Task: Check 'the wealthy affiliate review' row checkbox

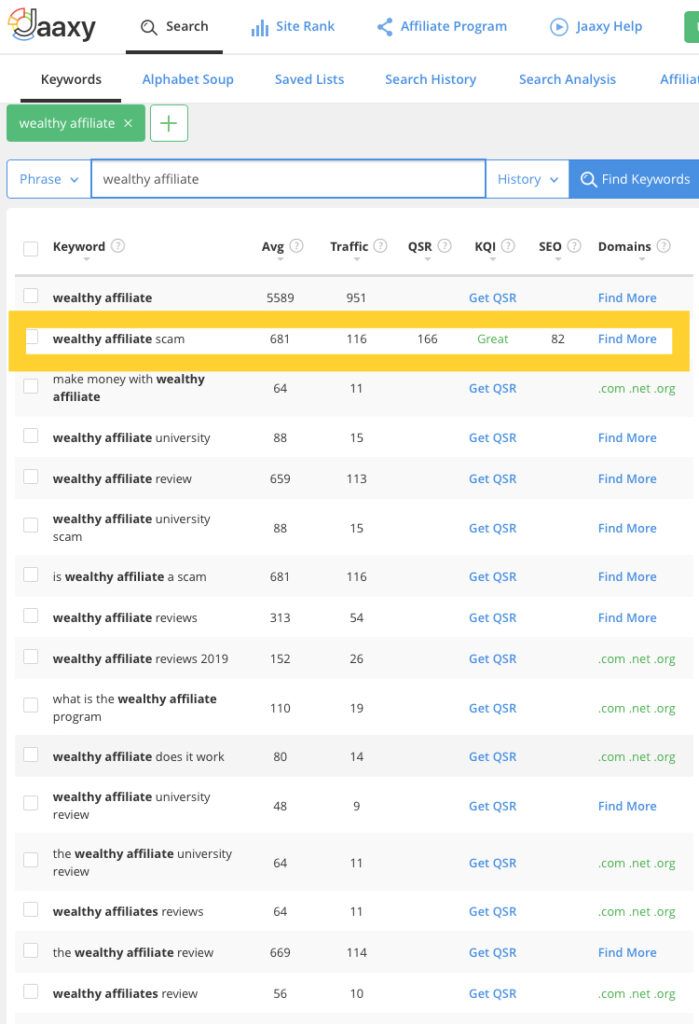Action: click(31, 951)
